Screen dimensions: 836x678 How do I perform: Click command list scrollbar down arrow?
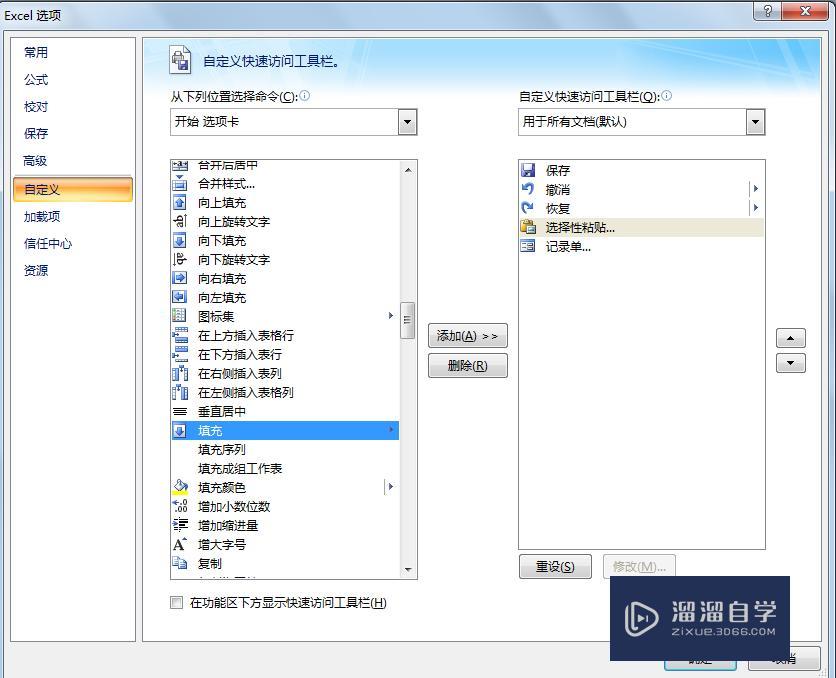pyautogui.click(x=408, y=570)
